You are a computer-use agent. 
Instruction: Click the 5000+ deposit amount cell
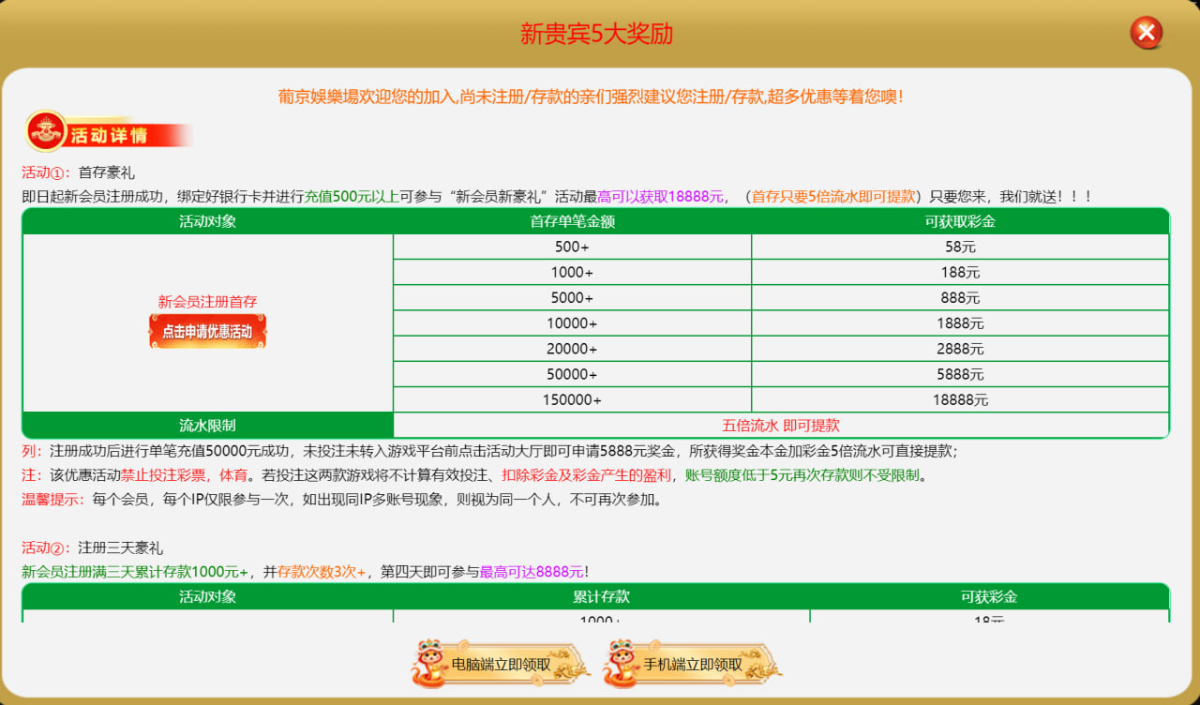(572, 298)
